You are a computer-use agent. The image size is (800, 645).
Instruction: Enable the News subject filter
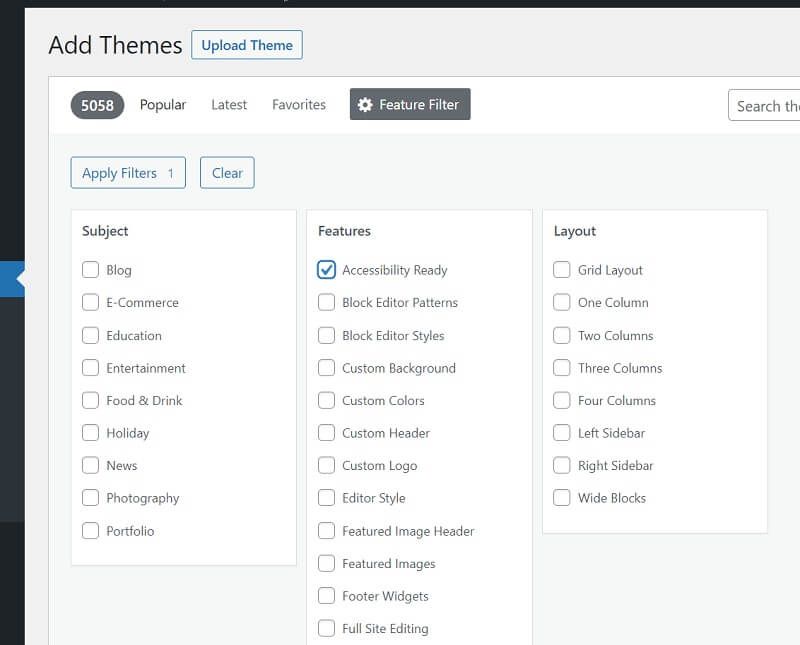(x=90, y=465)
